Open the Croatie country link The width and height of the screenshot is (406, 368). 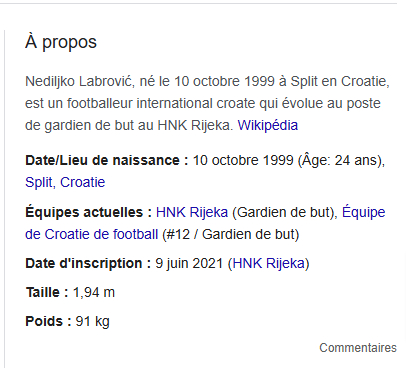point(82,182)
